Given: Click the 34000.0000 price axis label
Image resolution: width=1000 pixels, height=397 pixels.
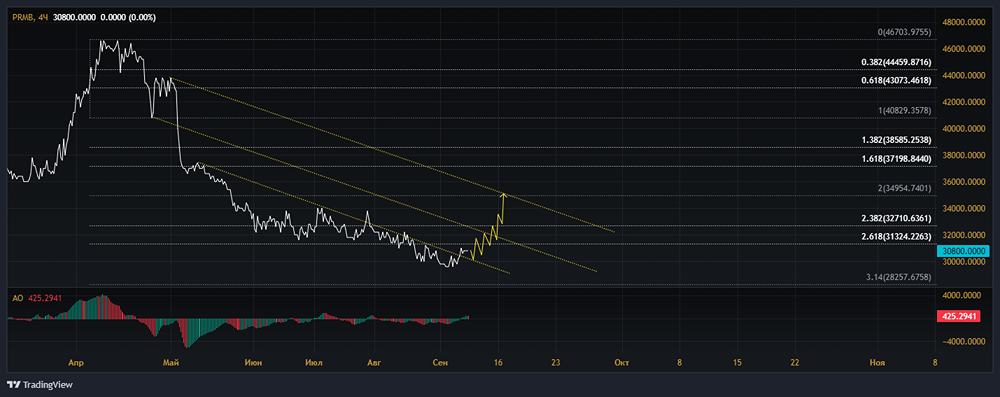Looking at the screenshot, I should (x=963, y=208).
